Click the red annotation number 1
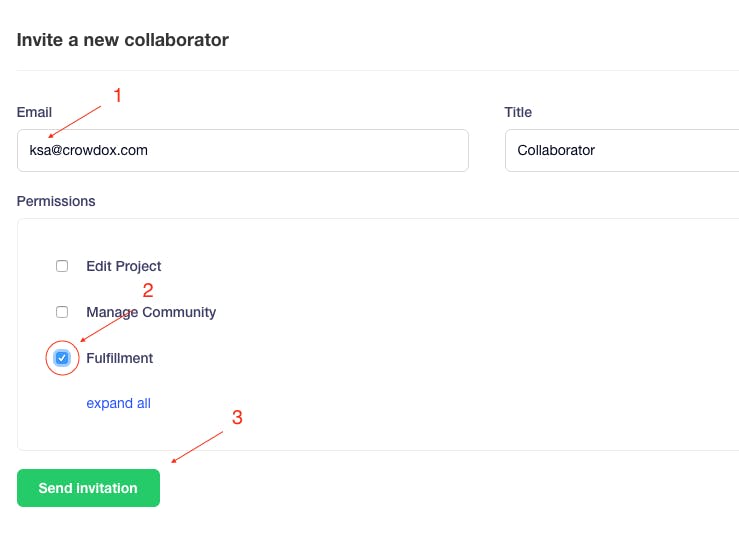This screenshot has height=539, width=739. coord(118,96)
